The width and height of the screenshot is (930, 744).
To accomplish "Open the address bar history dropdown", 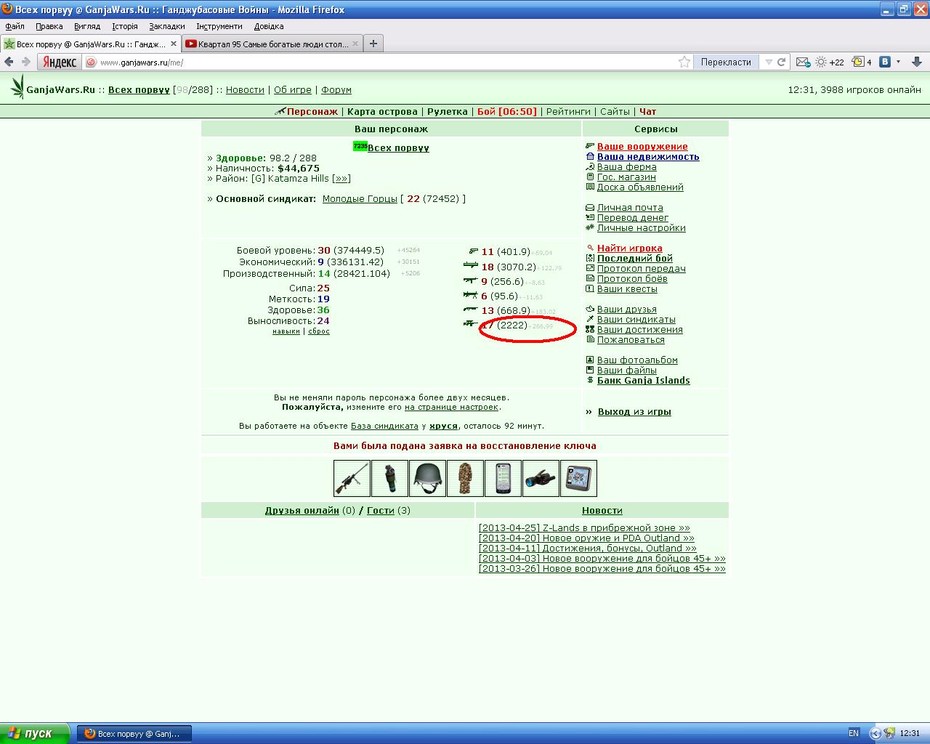I will click(769, 62).
